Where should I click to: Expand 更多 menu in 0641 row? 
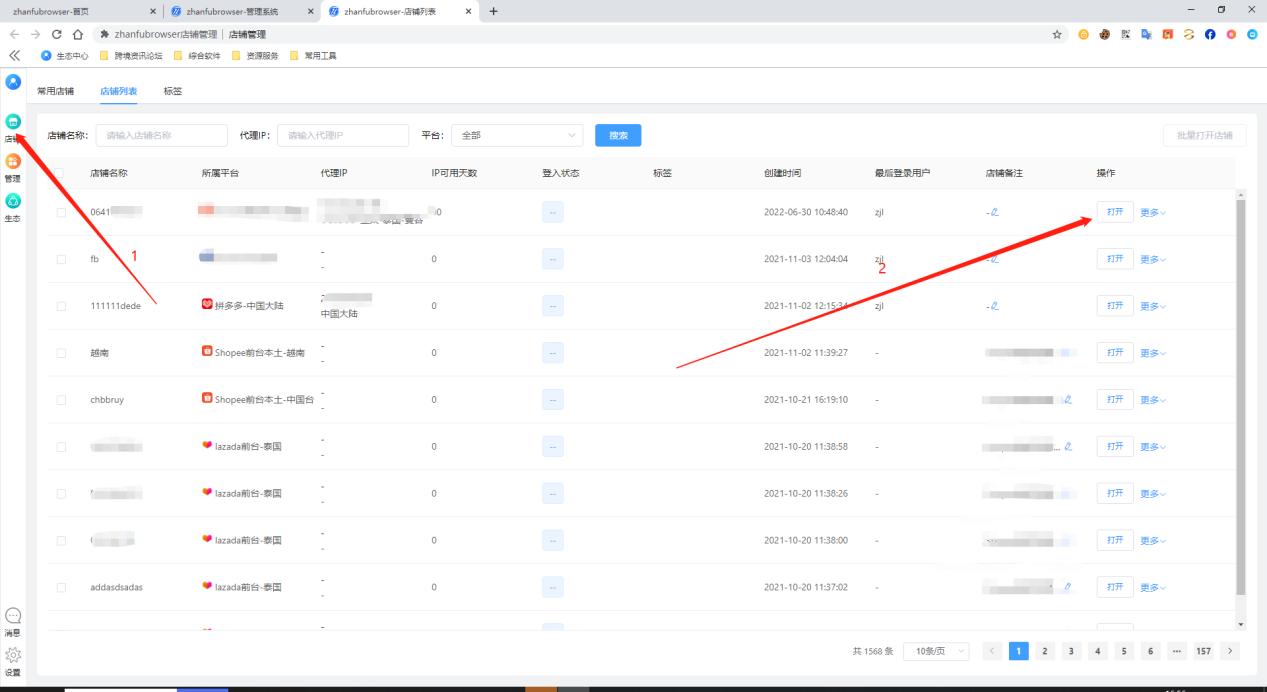1153,212
